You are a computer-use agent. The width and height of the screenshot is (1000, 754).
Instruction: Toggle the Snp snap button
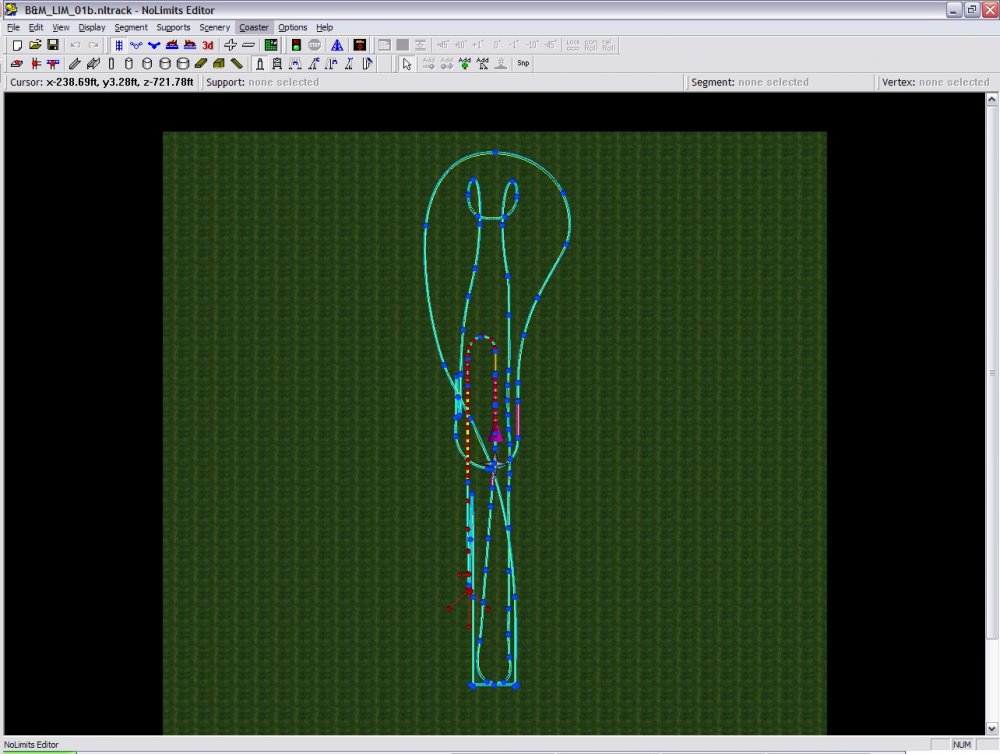[523, 63]
